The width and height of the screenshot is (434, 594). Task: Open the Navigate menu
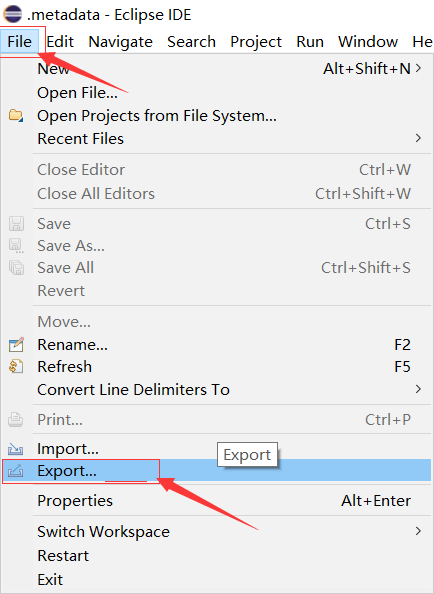click(120, 42)
